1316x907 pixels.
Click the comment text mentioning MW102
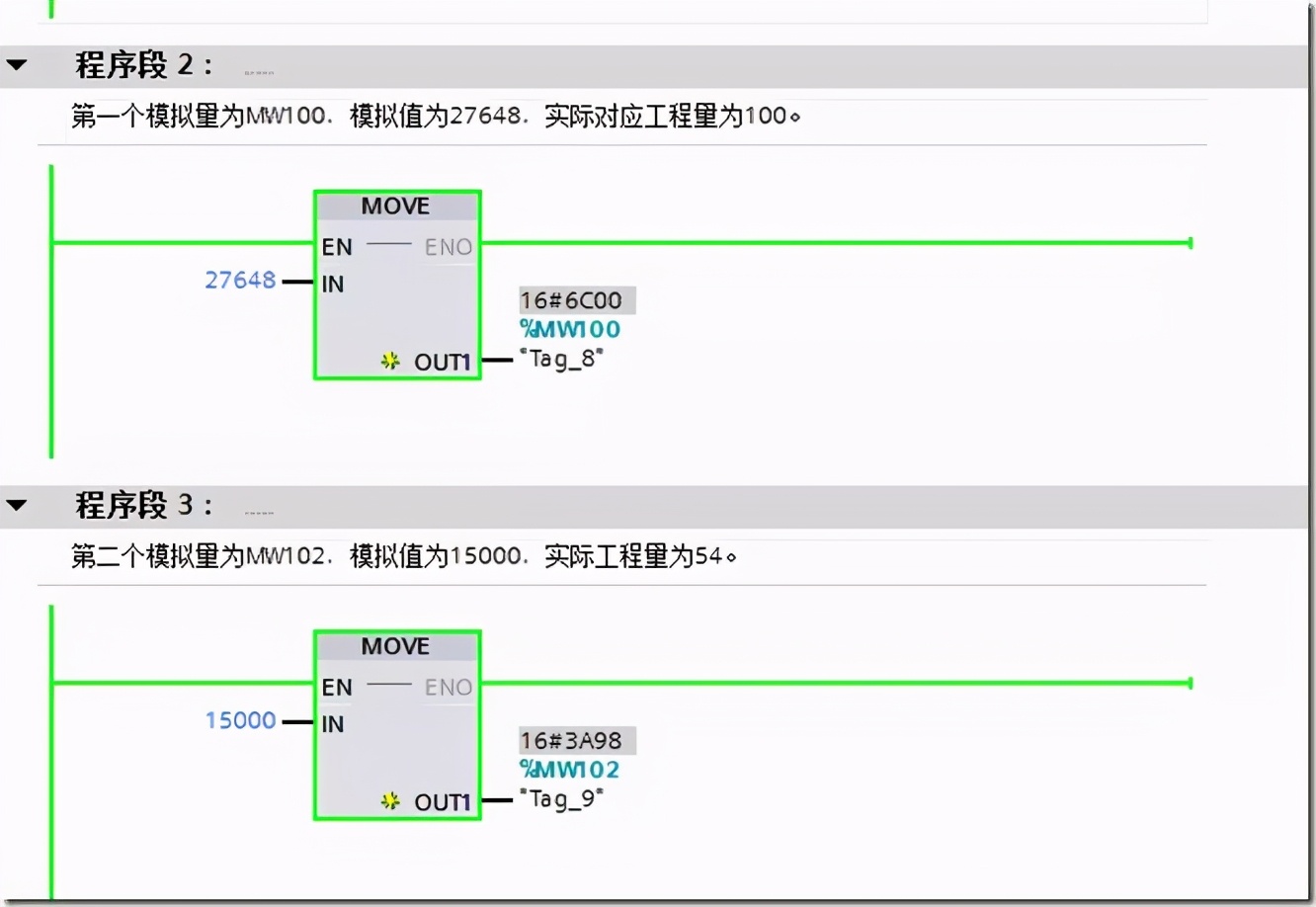point(403,556)
